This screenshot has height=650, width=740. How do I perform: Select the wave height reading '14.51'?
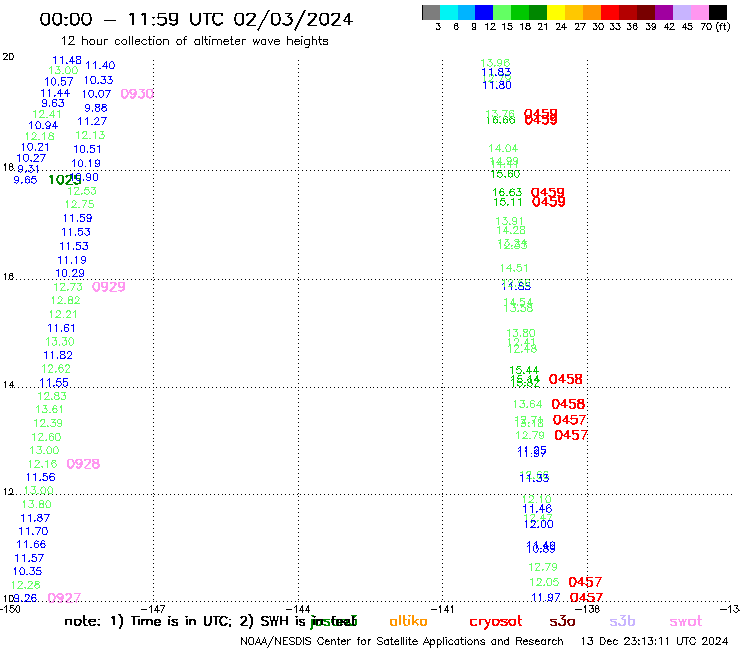coord(514,268)
